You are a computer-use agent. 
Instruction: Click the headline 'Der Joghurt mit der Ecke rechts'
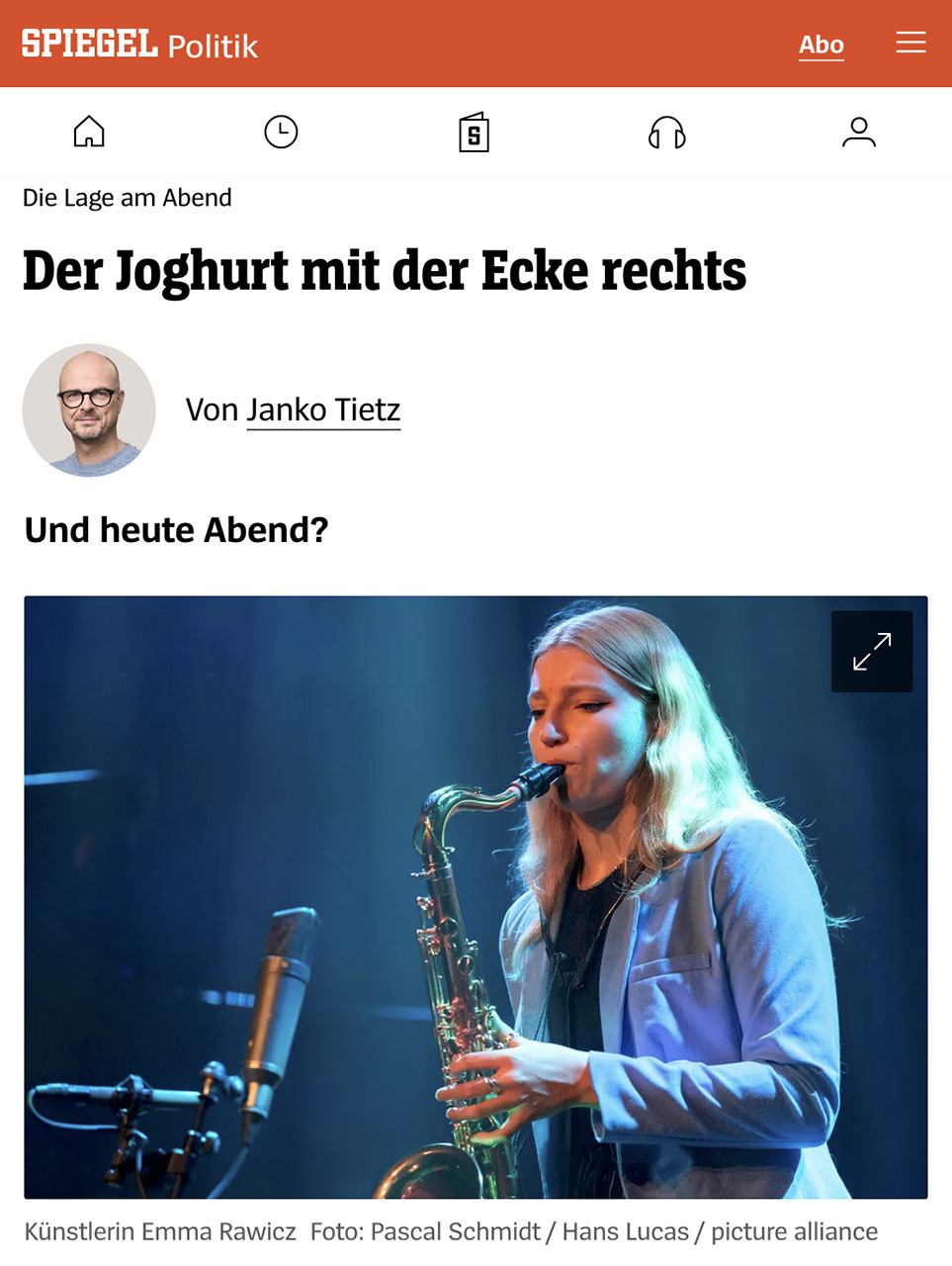pos(384,271)
